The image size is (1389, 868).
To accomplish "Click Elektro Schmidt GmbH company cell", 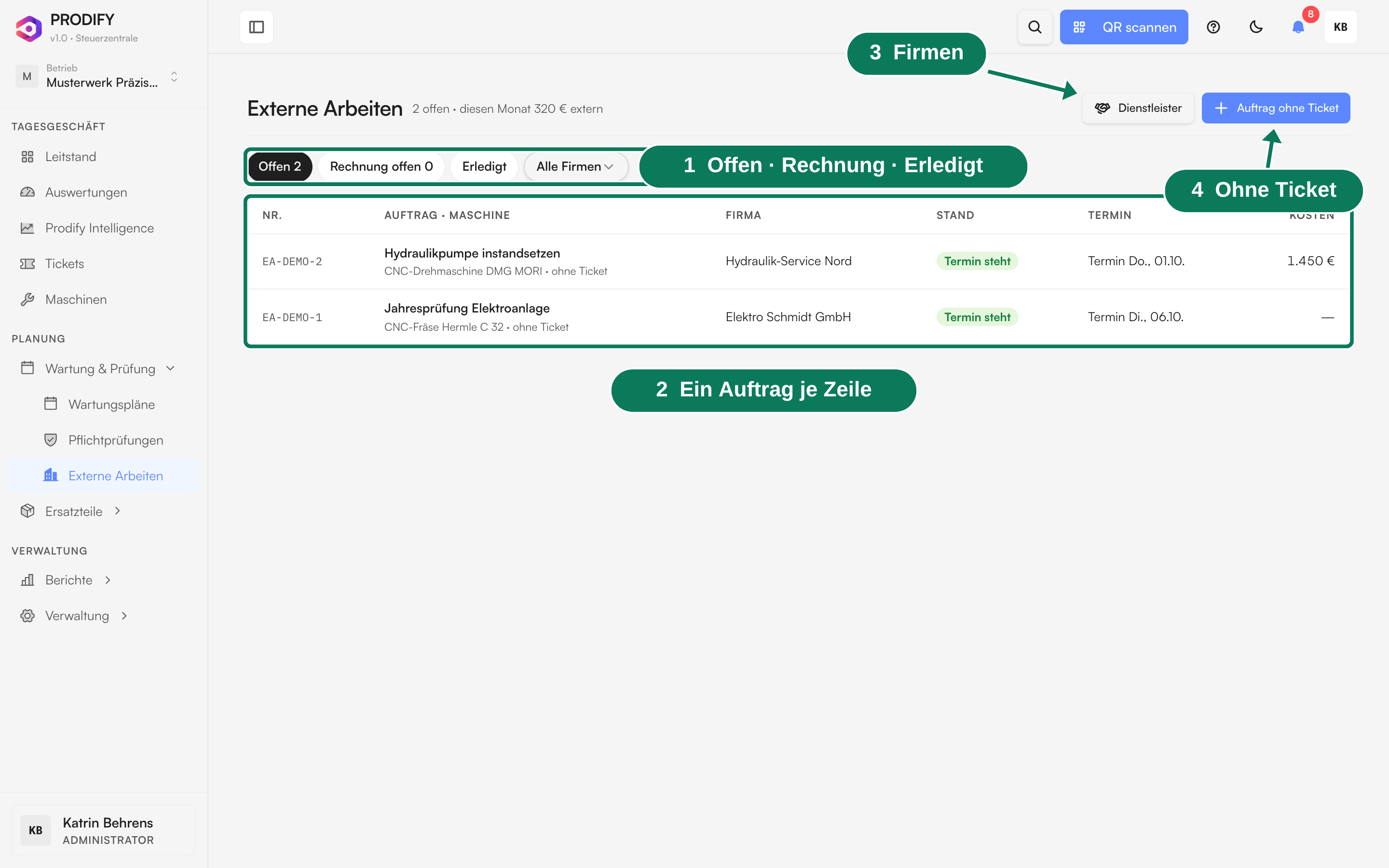I will click(788, 317).
